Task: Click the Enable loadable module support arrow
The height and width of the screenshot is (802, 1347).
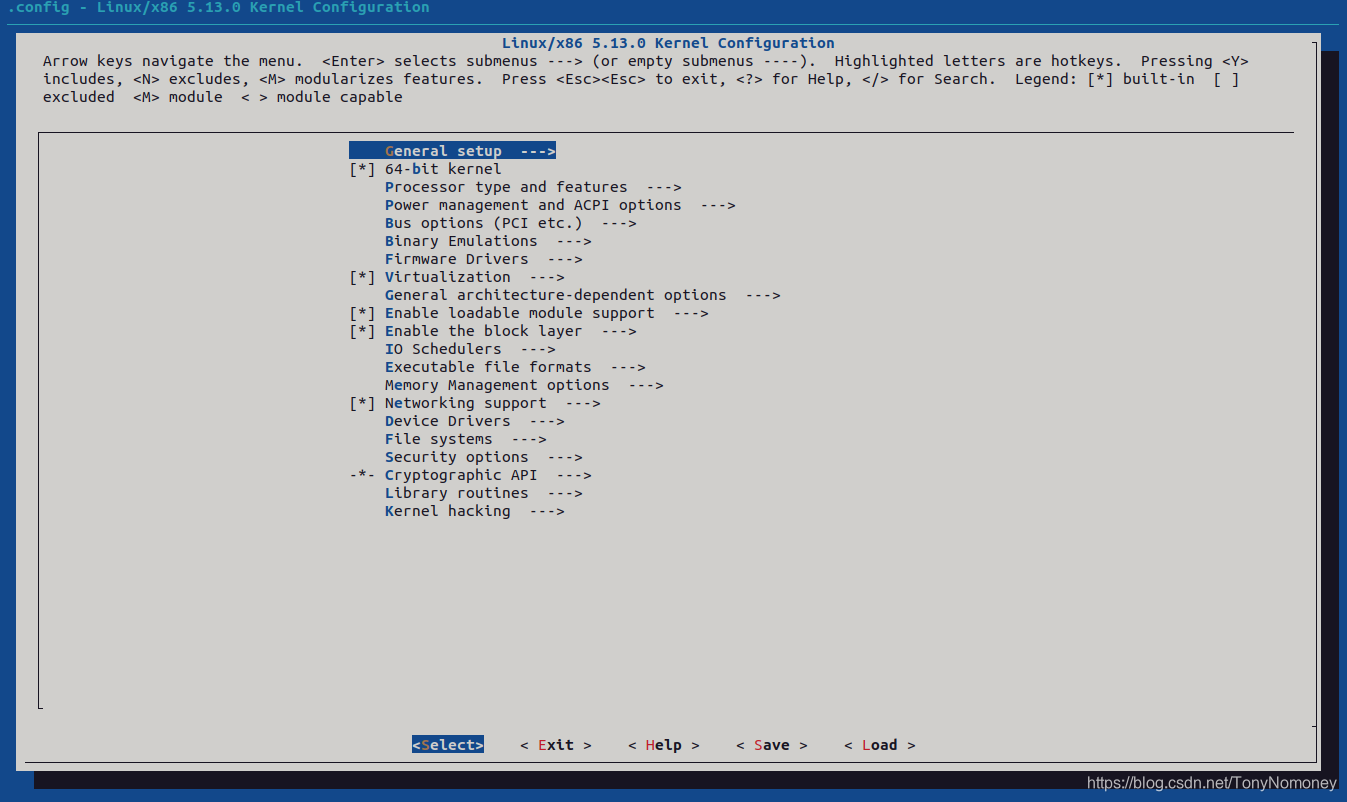Action: pos(691,313)
